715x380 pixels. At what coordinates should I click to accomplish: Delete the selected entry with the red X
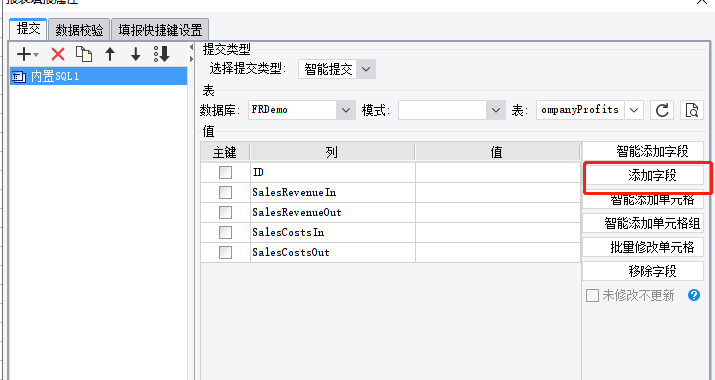pyautogui.click(x=58, y=55)
